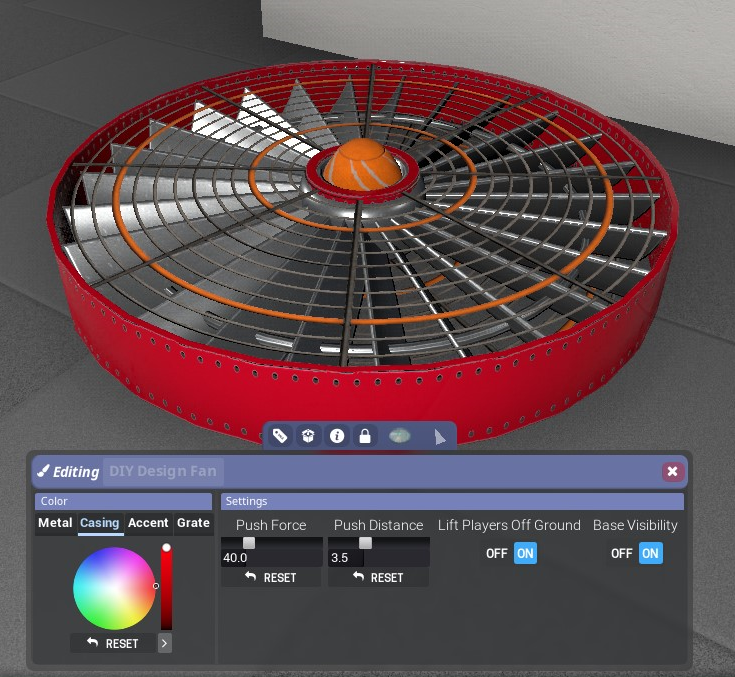Turn Lift Players Off Ground to OFF
Viewport: 735px width, 677px height.
[497, 554]
